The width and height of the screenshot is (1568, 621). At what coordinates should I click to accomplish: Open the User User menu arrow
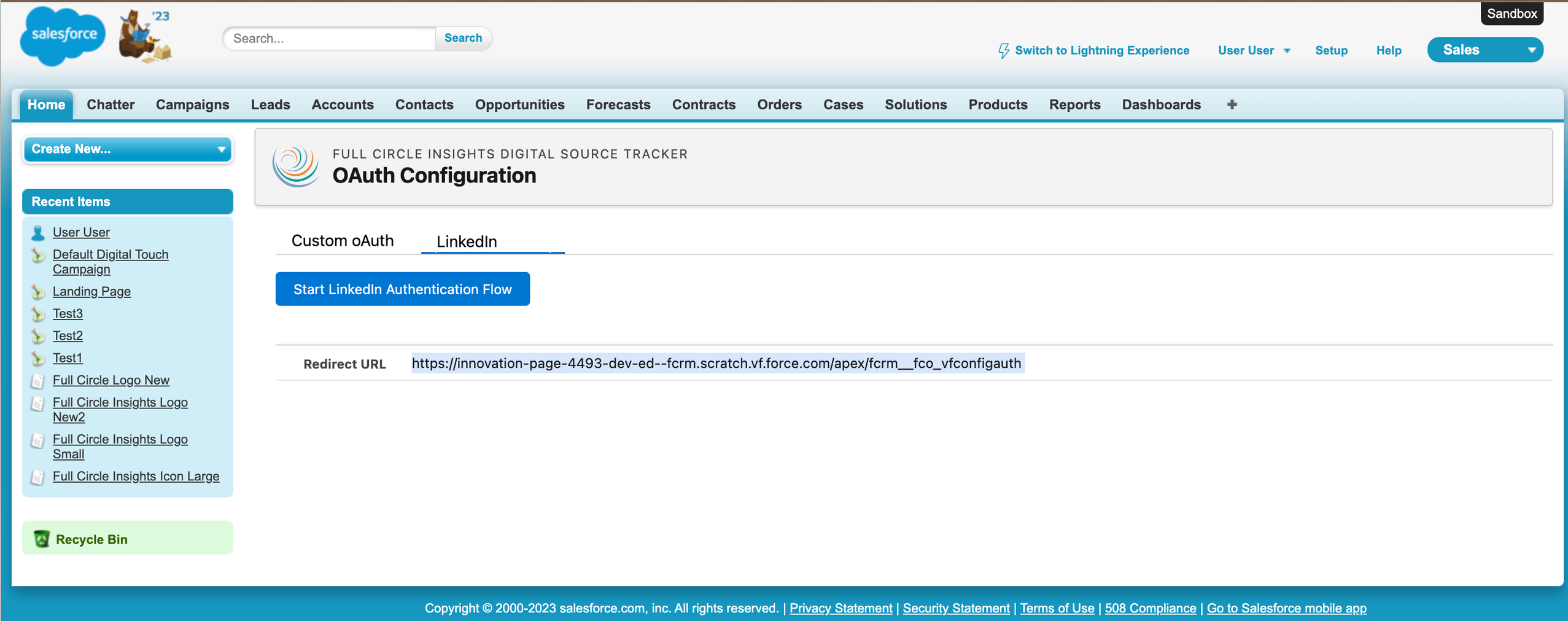1287,51
